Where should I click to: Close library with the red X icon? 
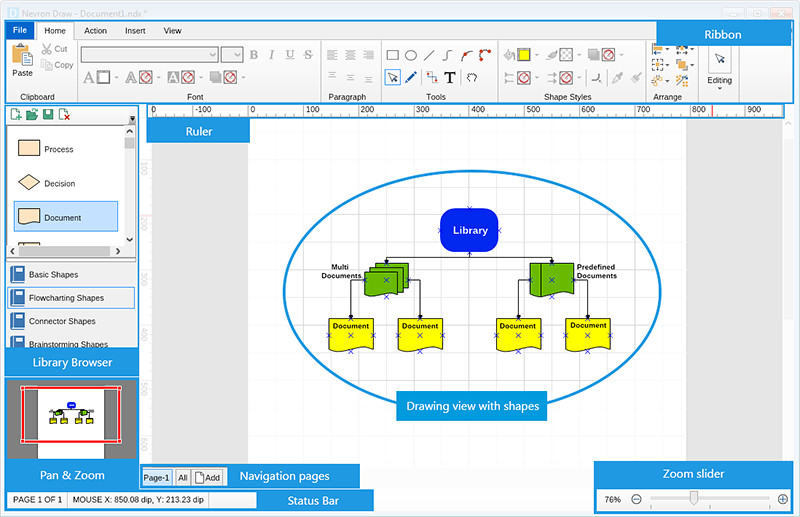click(x=64, y=115)
